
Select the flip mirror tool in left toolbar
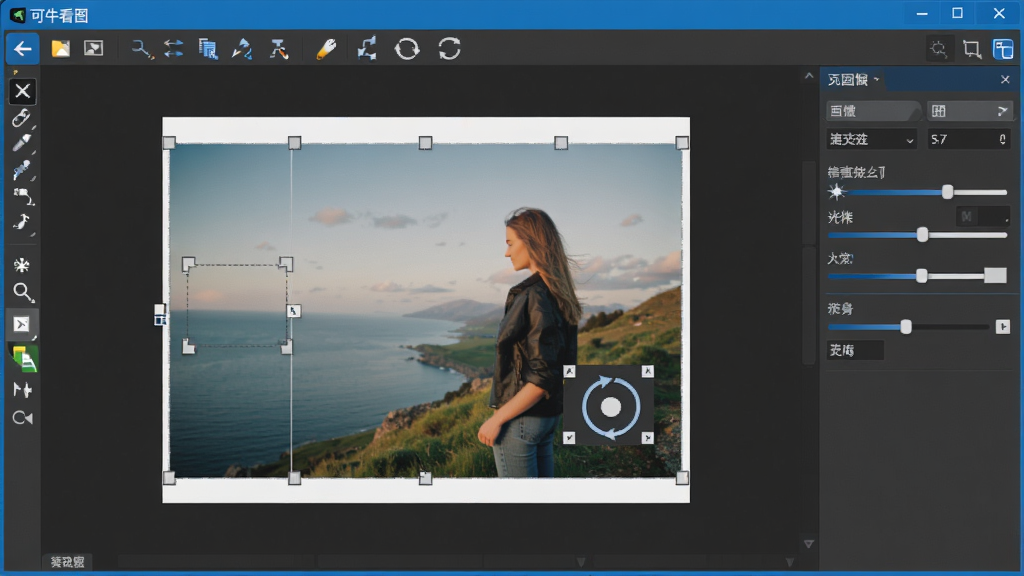(x=22, y=390)
